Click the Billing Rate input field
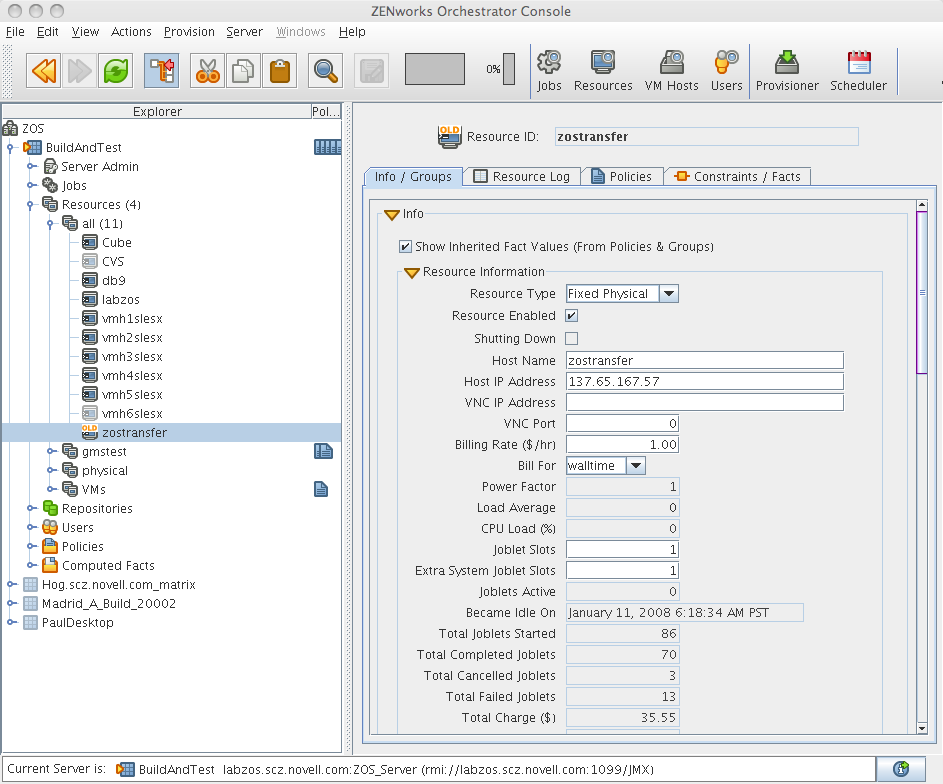 [x=622, y=444]
